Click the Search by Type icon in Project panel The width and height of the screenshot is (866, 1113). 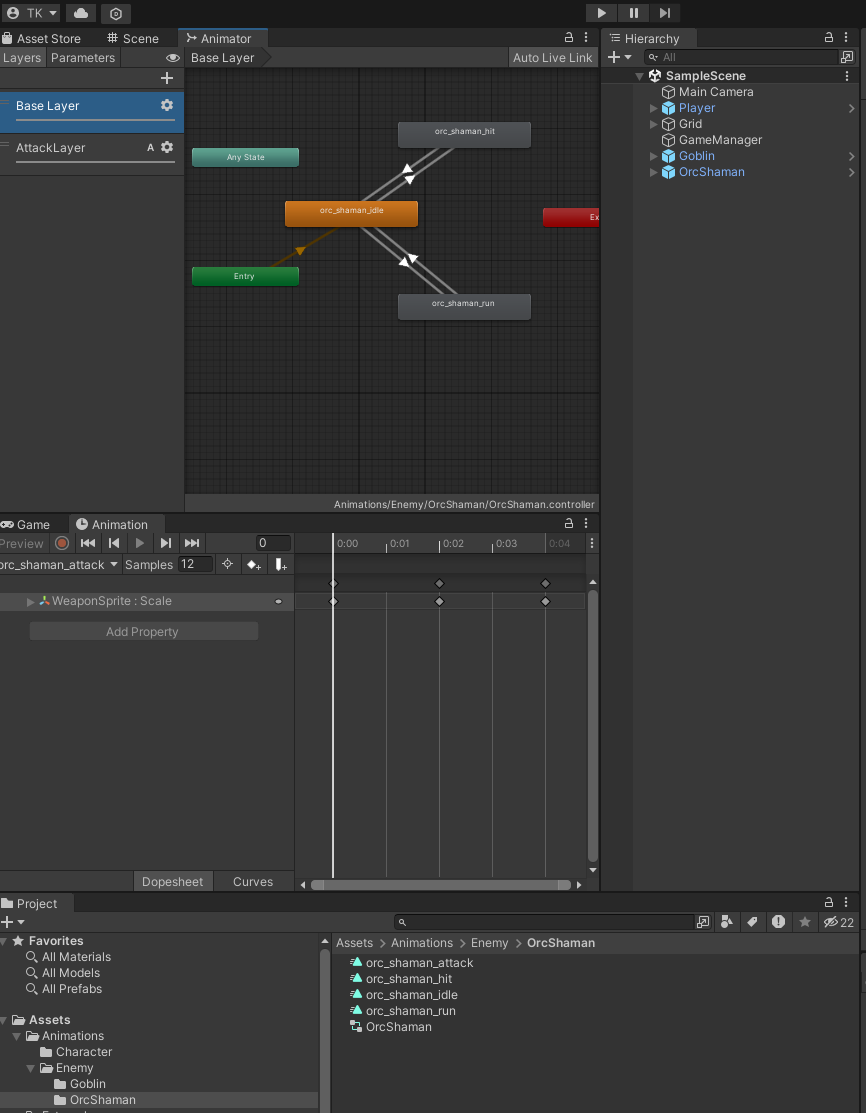point(727,922)
